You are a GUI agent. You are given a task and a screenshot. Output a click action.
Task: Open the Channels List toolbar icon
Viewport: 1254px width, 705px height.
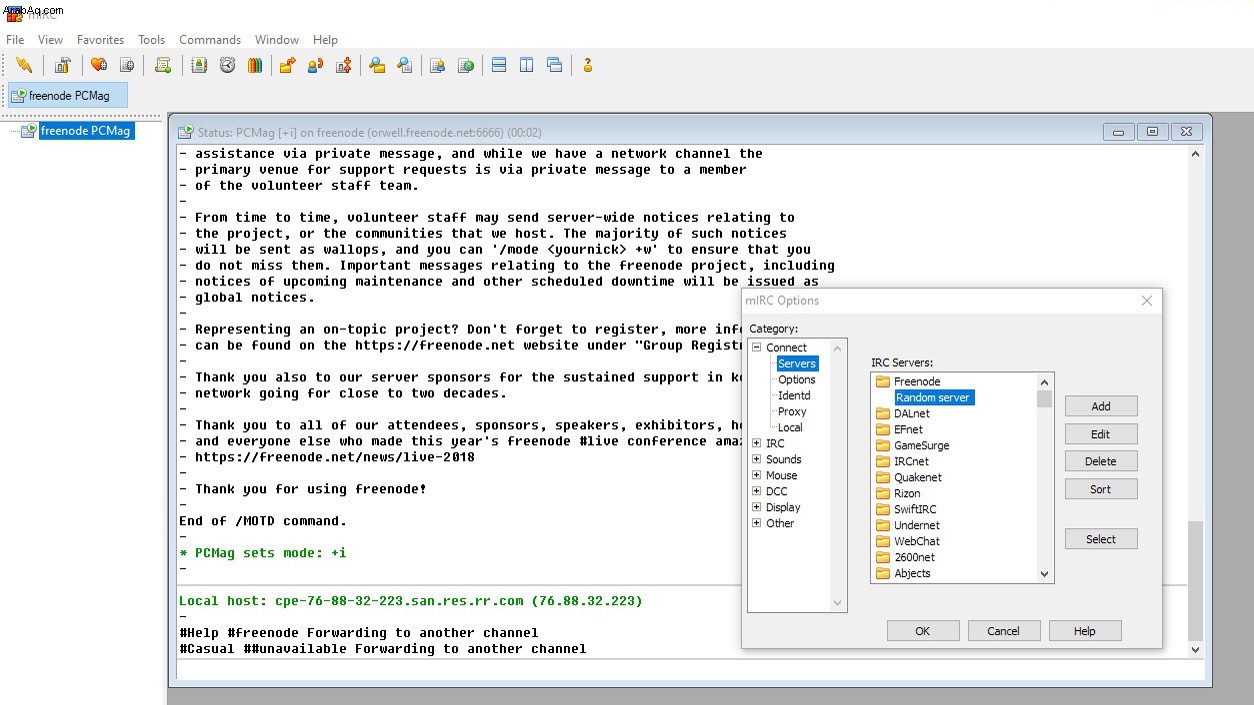coord(127,66)
